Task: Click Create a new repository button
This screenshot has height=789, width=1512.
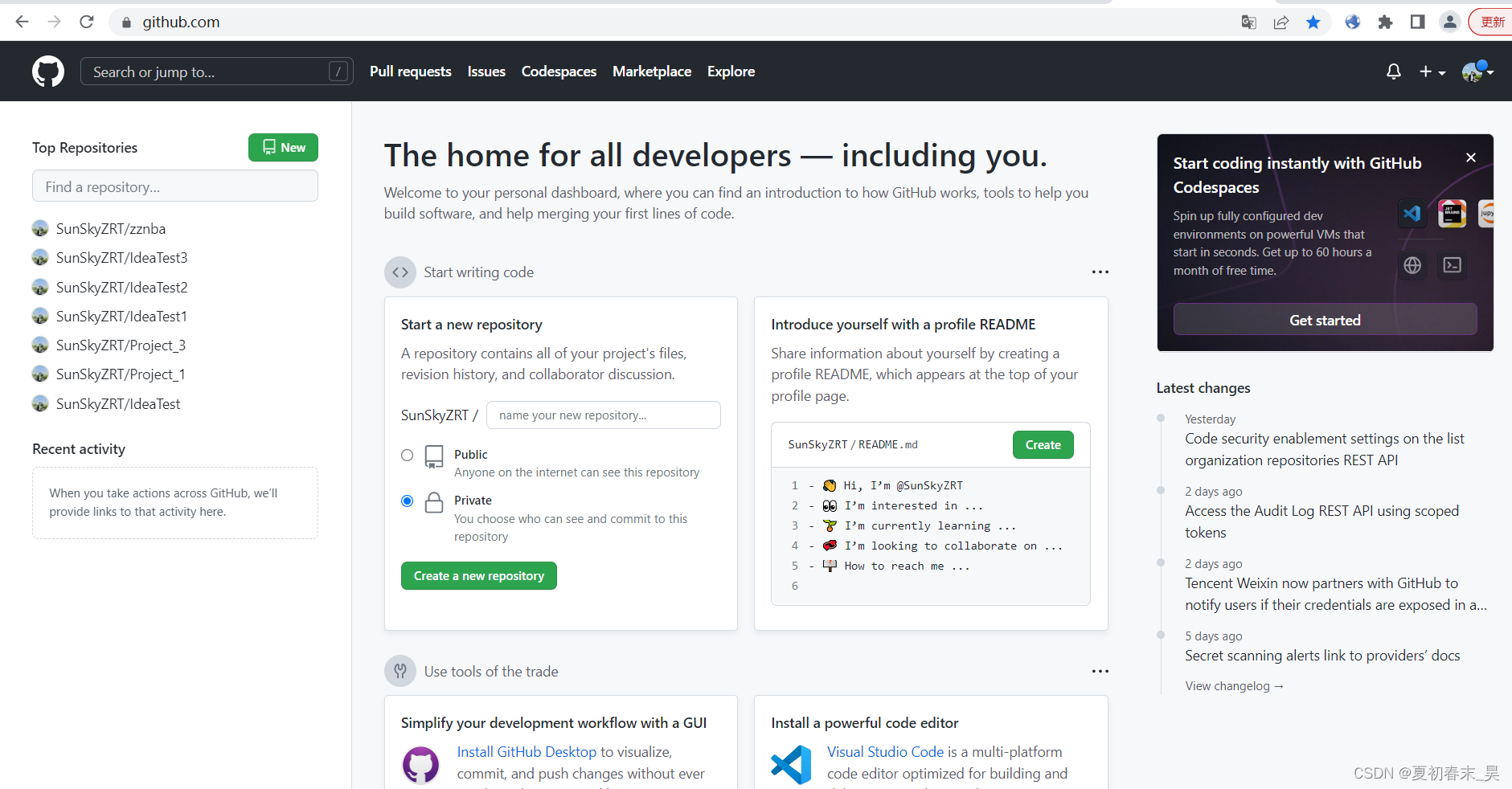Action: (479, 576)
